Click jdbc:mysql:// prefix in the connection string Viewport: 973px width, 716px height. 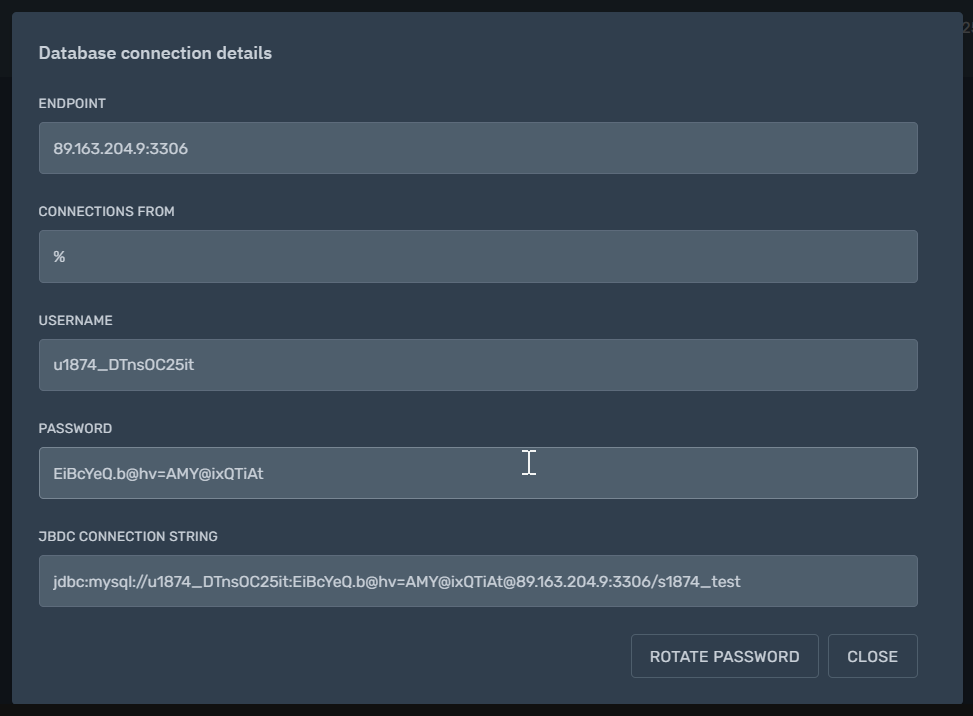pyautogui.click(x=100, y=581)
